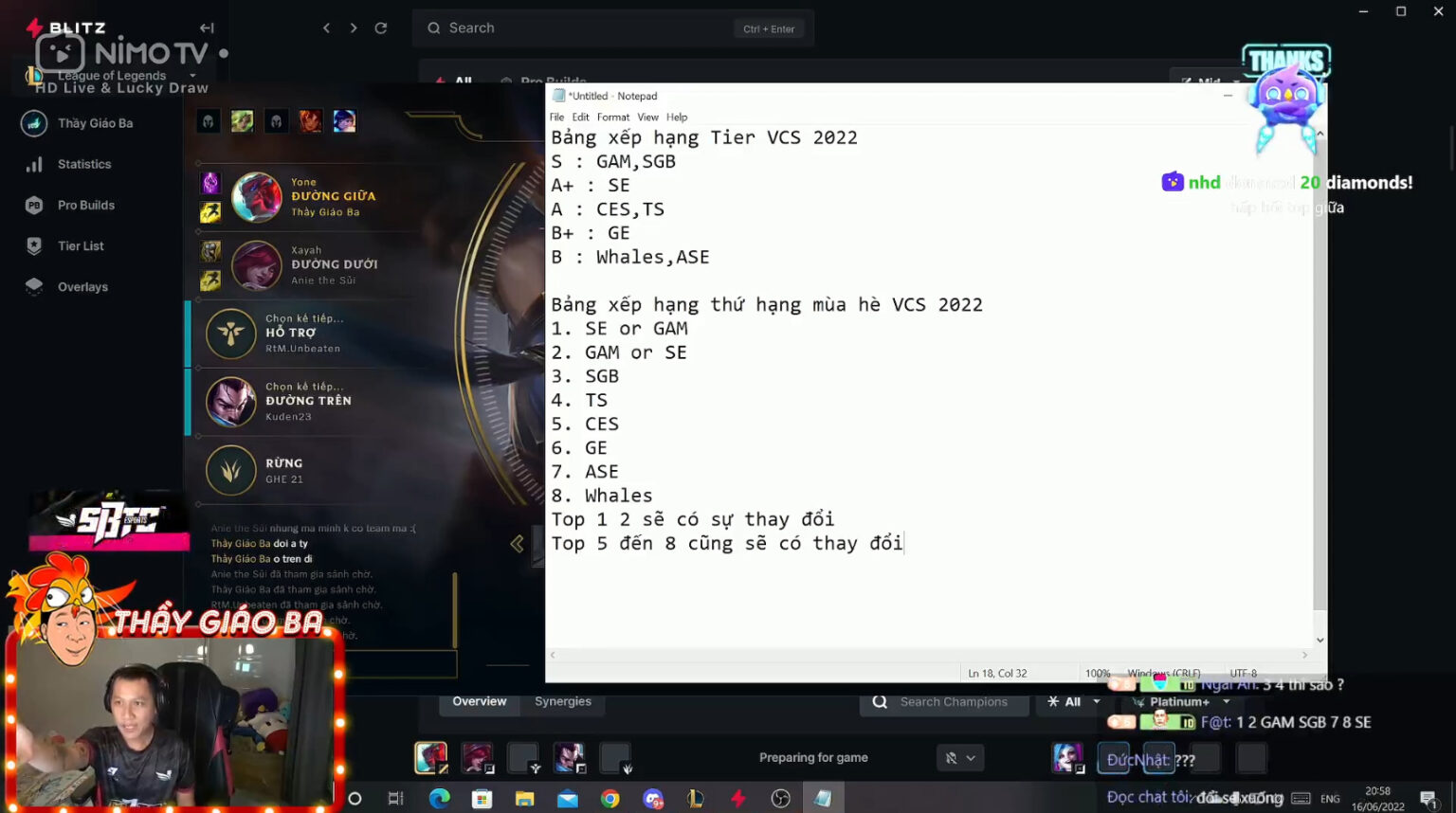
Task: Click ENG language indicator in tray
Action: (1331, 799)
